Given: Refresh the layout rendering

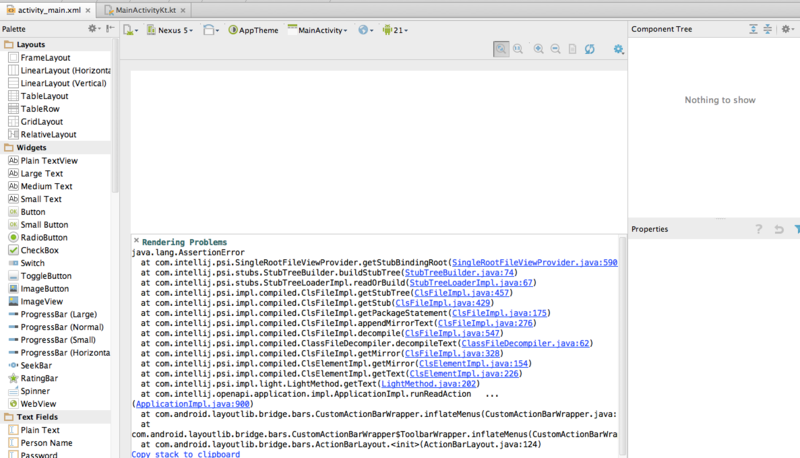Looking at the screenshot, I should [x=590, y=49].
